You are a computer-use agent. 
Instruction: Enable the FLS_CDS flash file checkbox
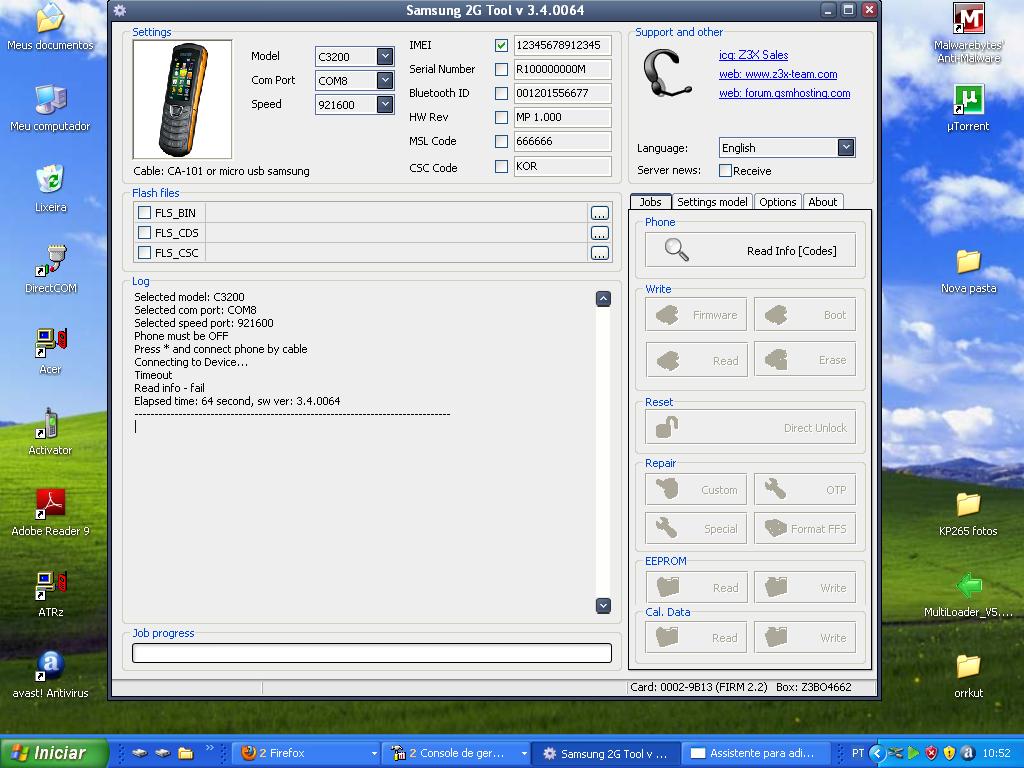[144, 232]
